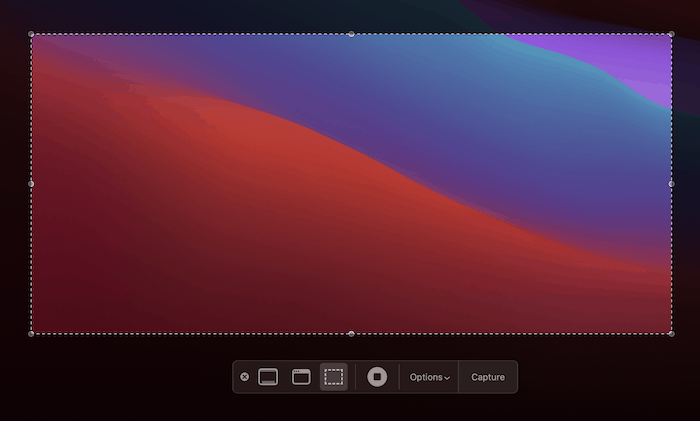Click the bottom-center edge selection handle

351,333
